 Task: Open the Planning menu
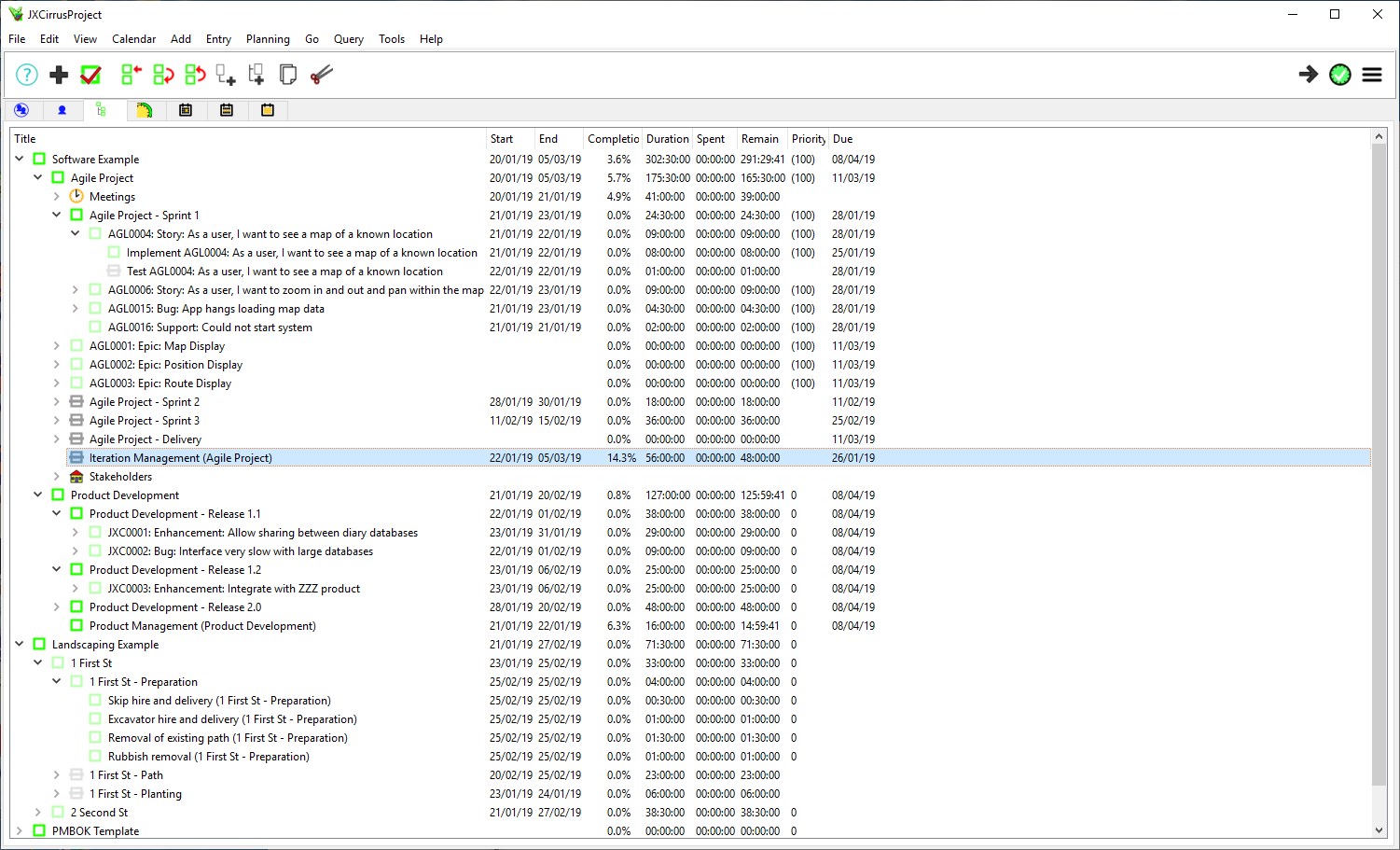tap(268, 39)
